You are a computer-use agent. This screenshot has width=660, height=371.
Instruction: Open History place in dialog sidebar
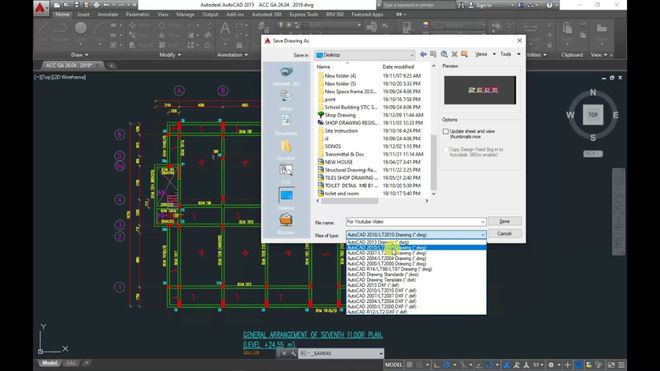[x=286, y=100]
